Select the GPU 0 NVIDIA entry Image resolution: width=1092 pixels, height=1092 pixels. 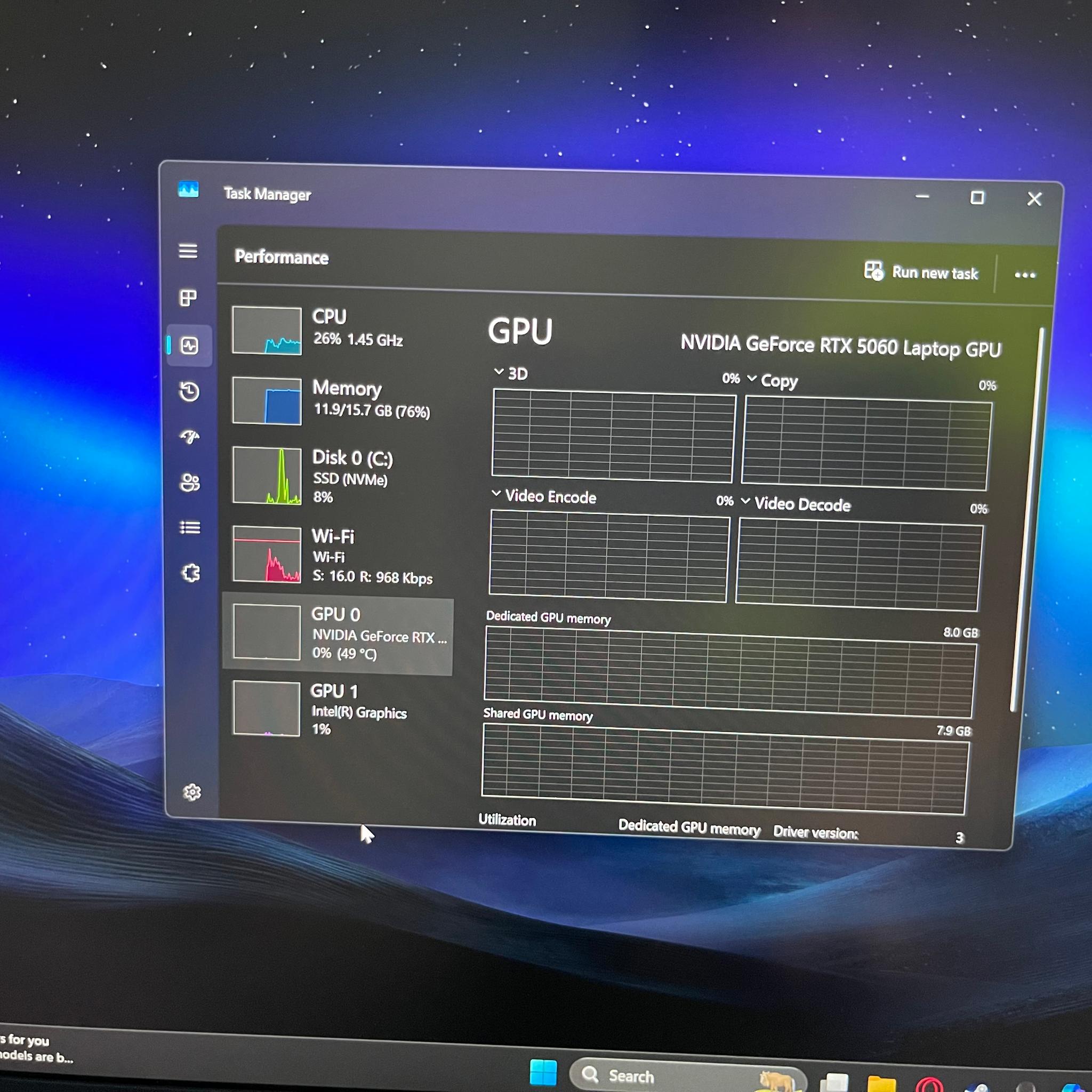point(339,633)
